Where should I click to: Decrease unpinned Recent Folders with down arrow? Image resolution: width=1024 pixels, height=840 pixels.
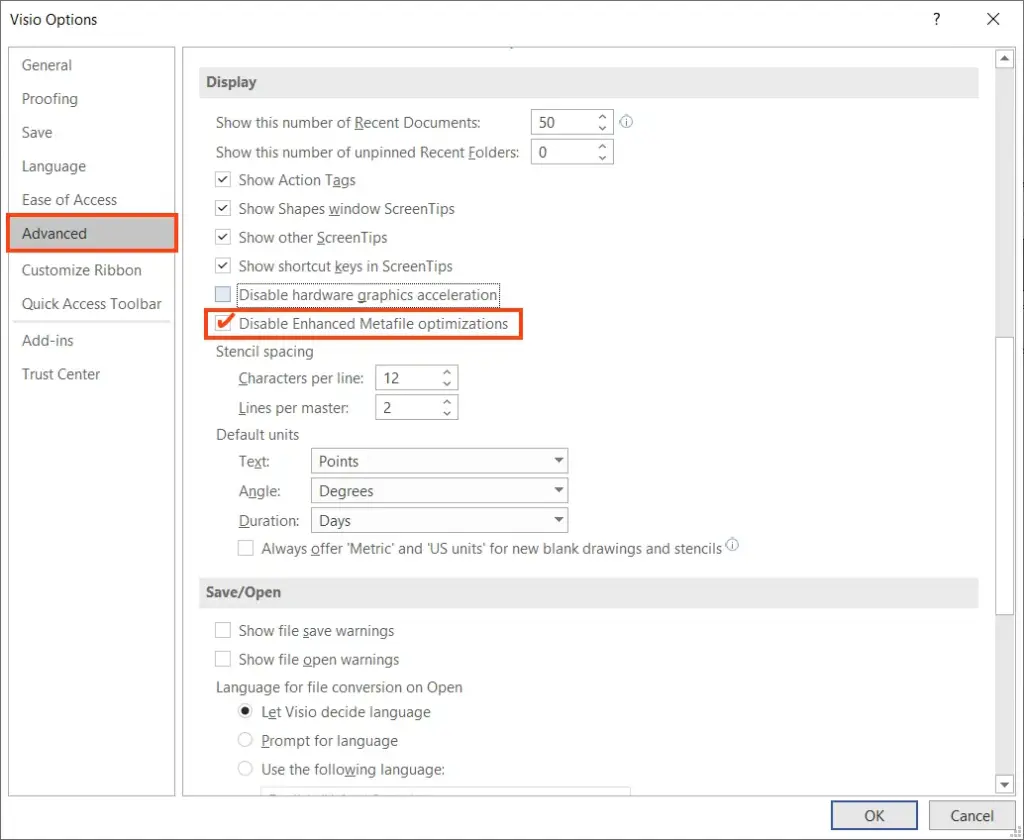602,158
